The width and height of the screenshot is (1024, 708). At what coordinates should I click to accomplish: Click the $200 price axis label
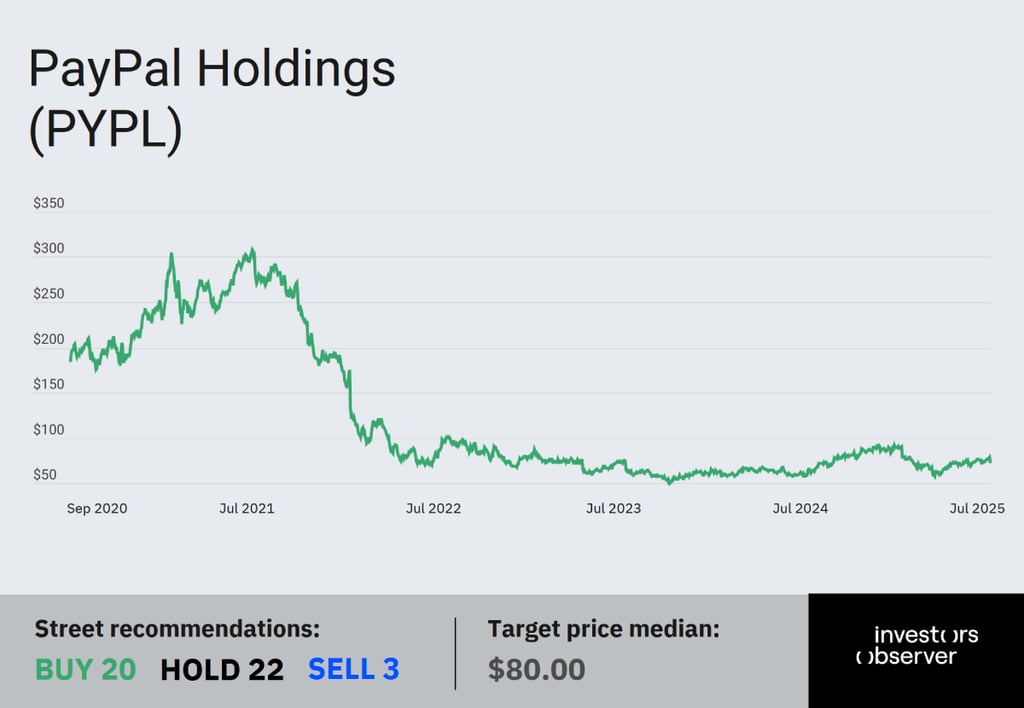(x=49, y=340)
